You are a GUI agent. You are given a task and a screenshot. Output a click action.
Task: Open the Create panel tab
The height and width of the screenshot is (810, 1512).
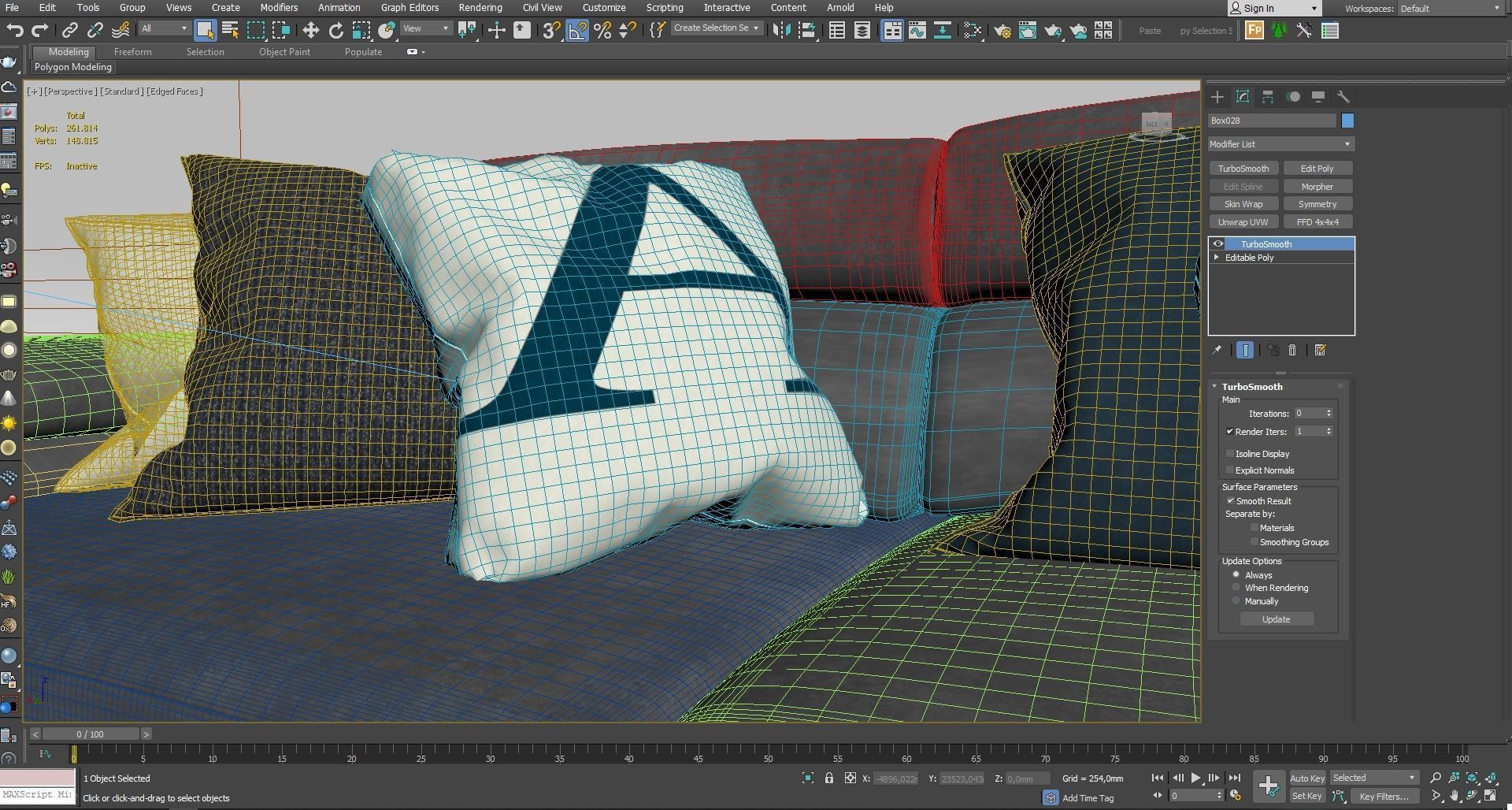(1217, 97)
